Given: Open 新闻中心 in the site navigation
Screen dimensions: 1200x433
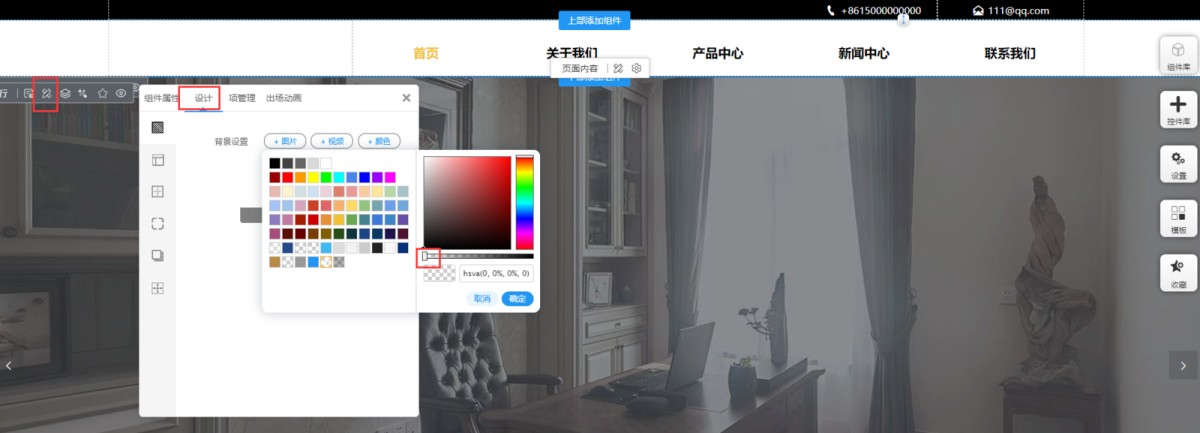Looking at the screenshot, I should (864, 53).
